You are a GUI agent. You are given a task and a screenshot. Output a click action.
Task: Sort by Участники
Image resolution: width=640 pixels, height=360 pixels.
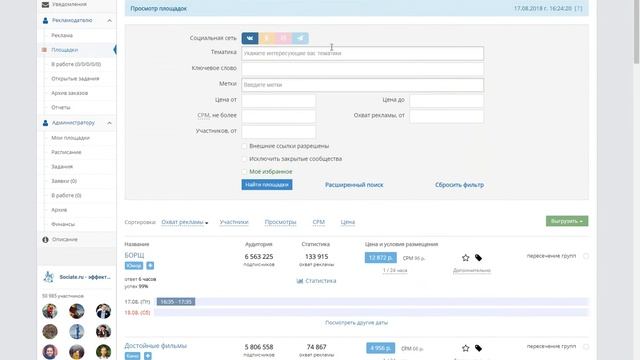point(234,222)
